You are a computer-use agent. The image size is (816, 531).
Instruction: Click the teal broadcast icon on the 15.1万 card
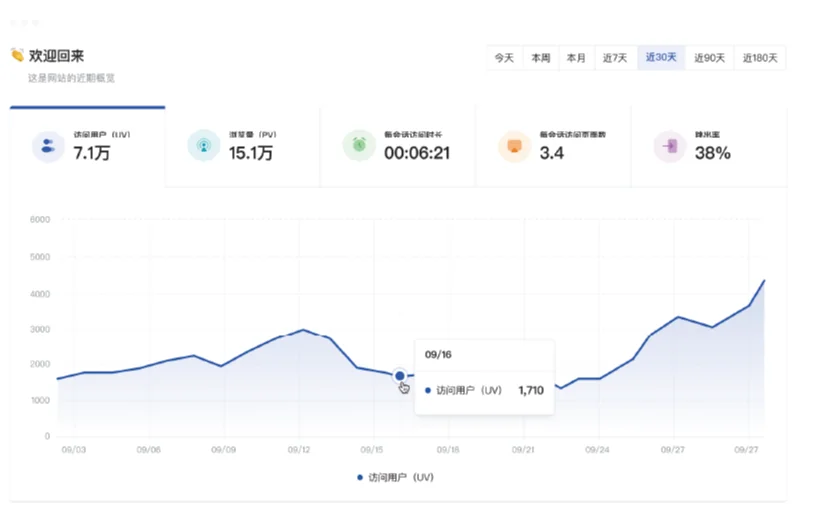(203, 146)
